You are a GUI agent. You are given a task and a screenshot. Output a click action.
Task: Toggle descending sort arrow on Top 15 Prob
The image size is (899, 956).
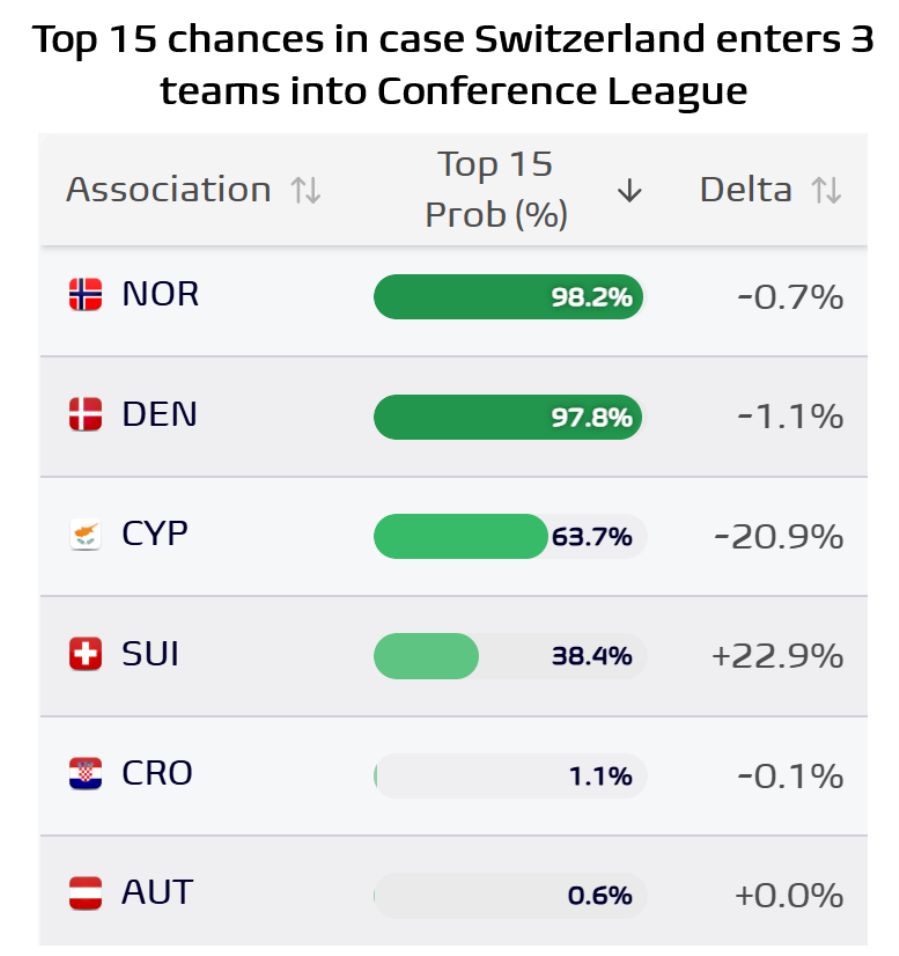click(630, 190)
